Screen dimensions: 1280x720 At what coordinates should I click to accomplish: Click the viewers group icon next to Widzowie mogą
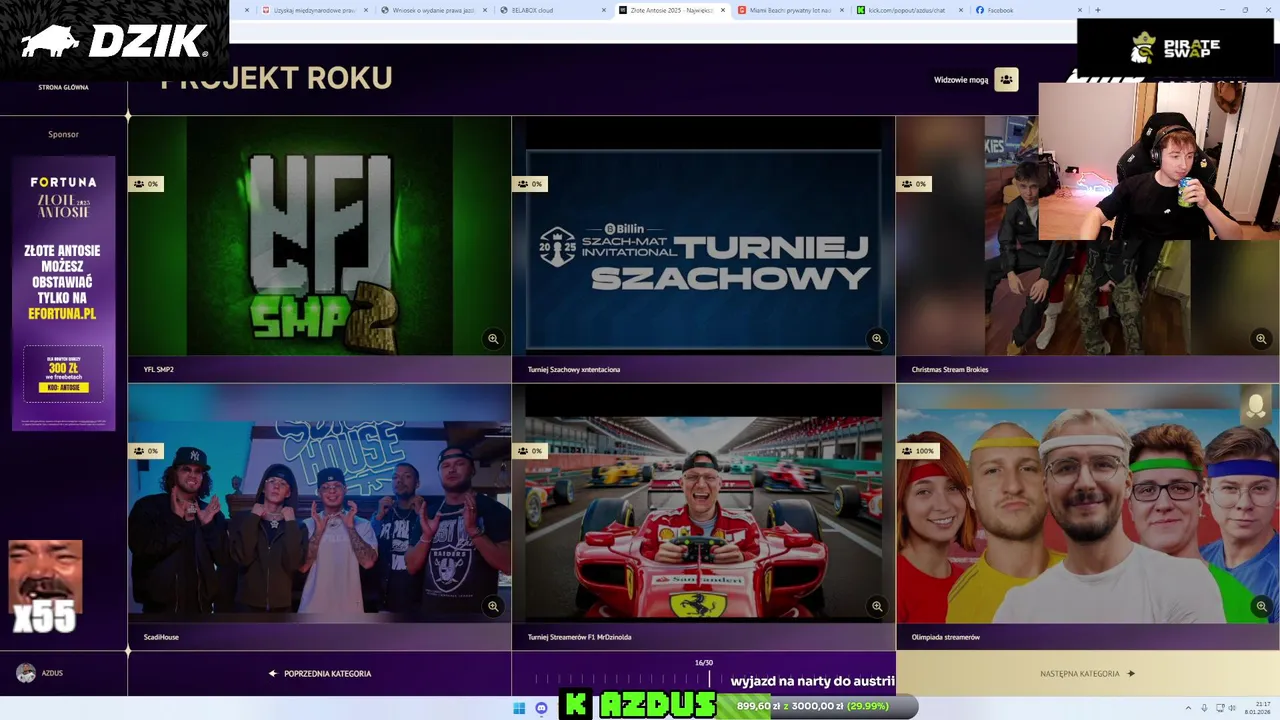[x=1006, y=79]
